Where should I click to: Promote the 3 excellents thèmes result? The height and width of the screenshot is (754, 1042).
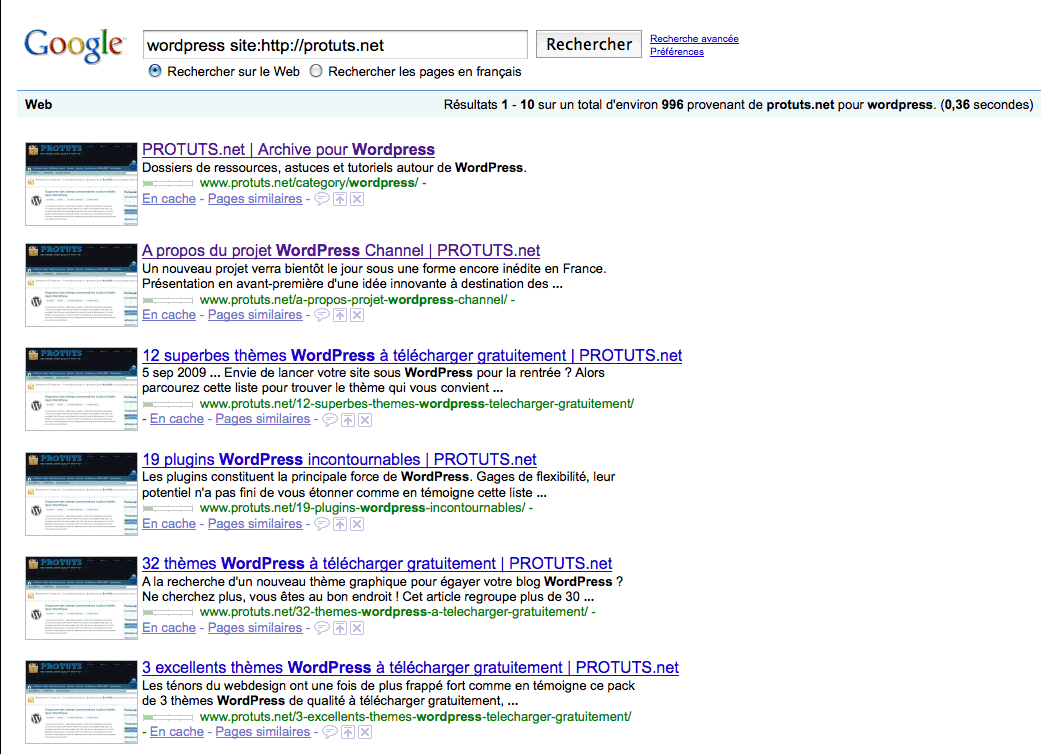tap(348, 731)
